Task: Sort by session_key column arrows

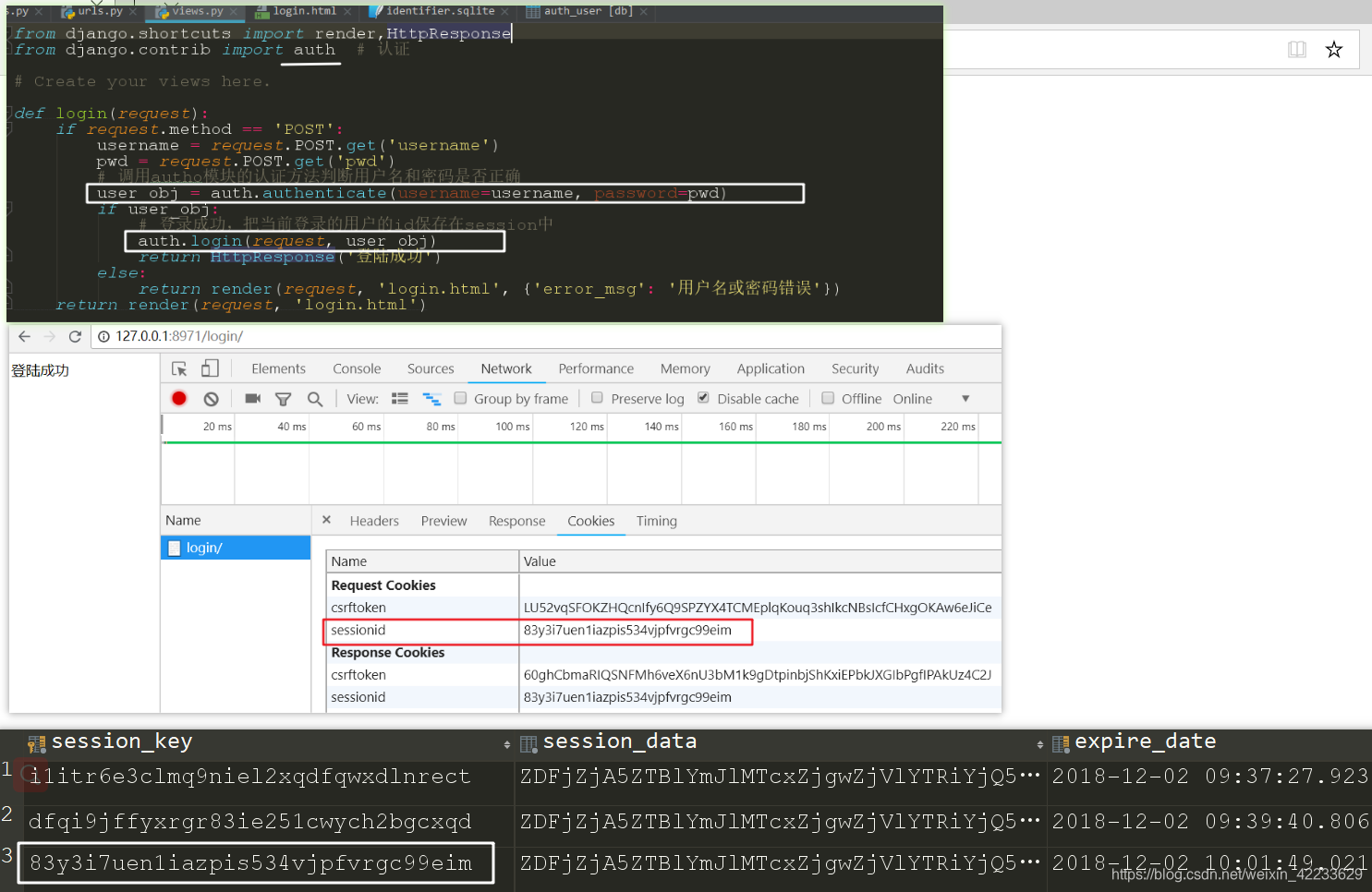Action: [x=507, y=744]
